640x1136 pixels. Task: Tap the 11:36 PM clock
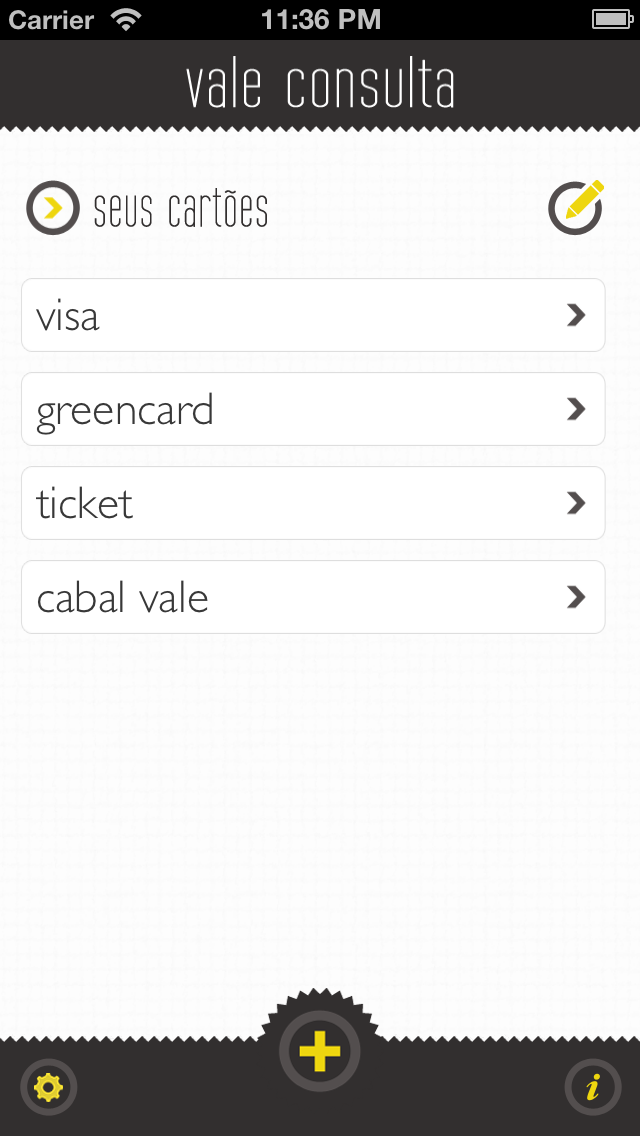click(320, 20)
